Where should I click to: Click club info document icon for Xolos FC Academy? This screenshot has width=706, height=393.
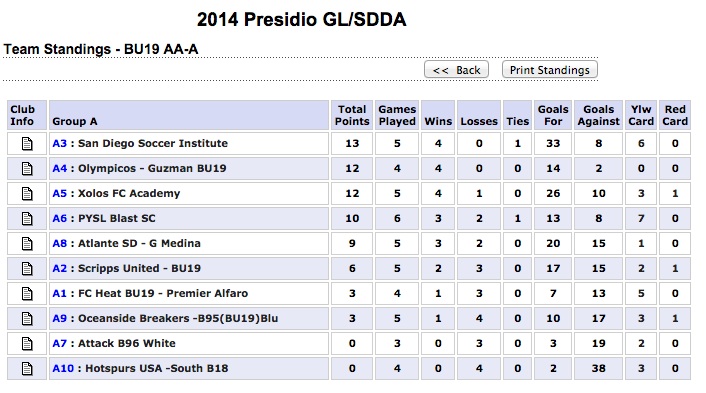(x=27, y=194)
